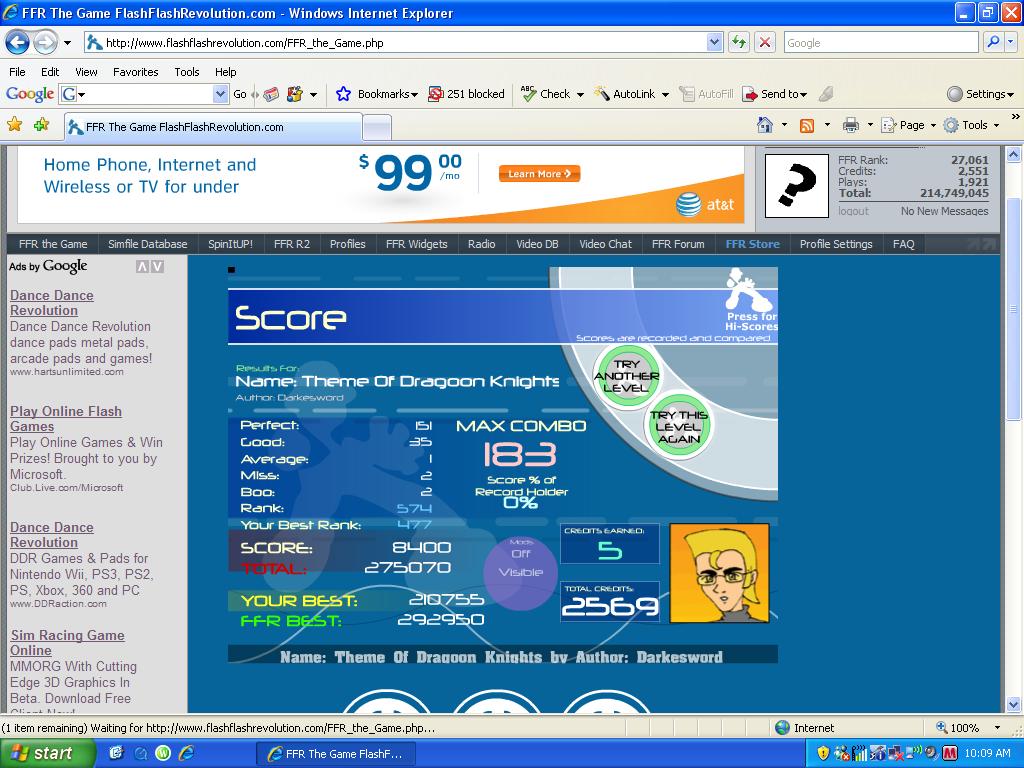Click the Try This Level Again button
The width and height of the screenshot is (1024, 768).
[x=679, y=426]
